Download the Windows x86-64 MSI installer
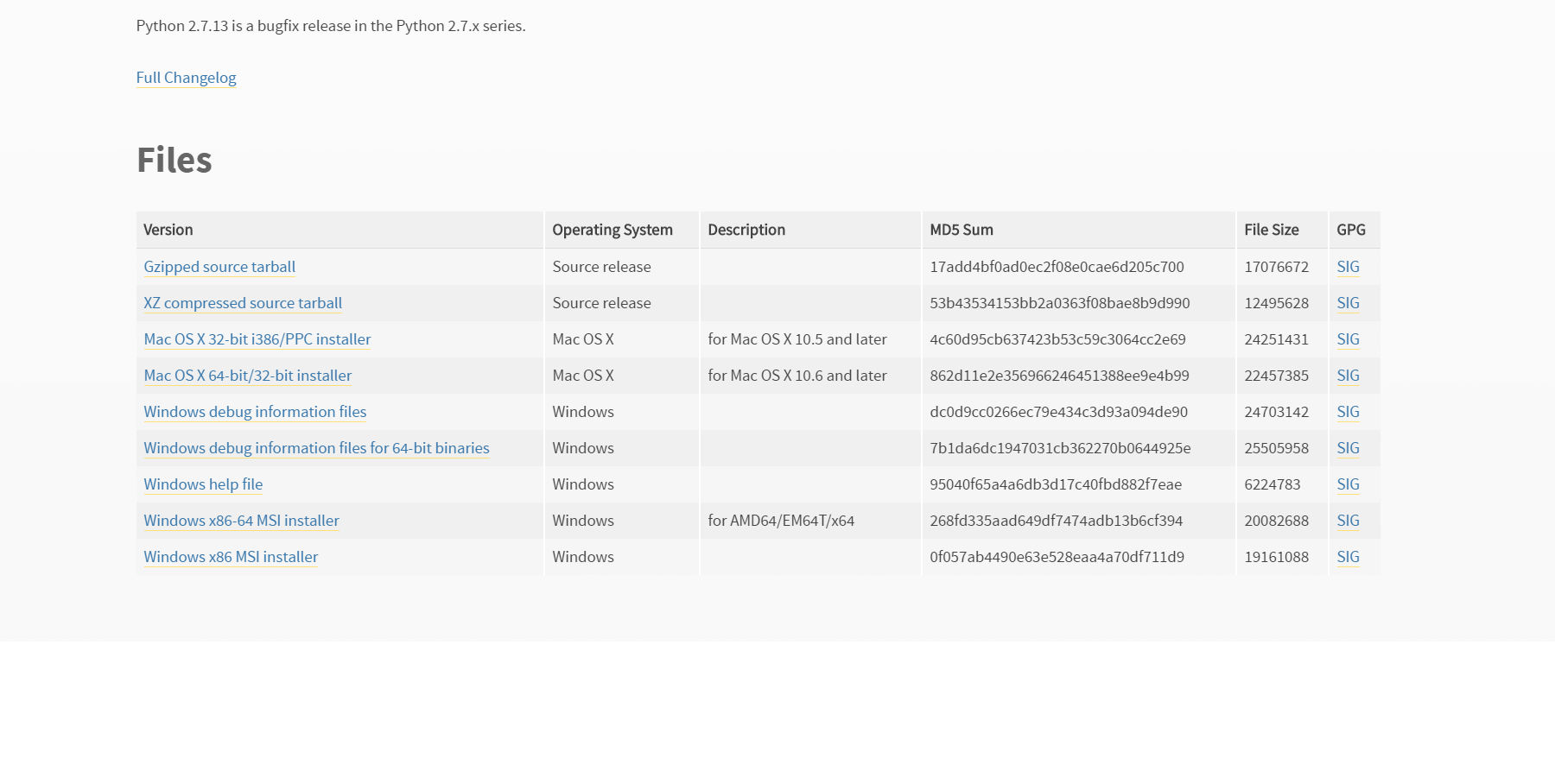The width and height of the screenshot is (1555, 784). (x=241, y=521)
